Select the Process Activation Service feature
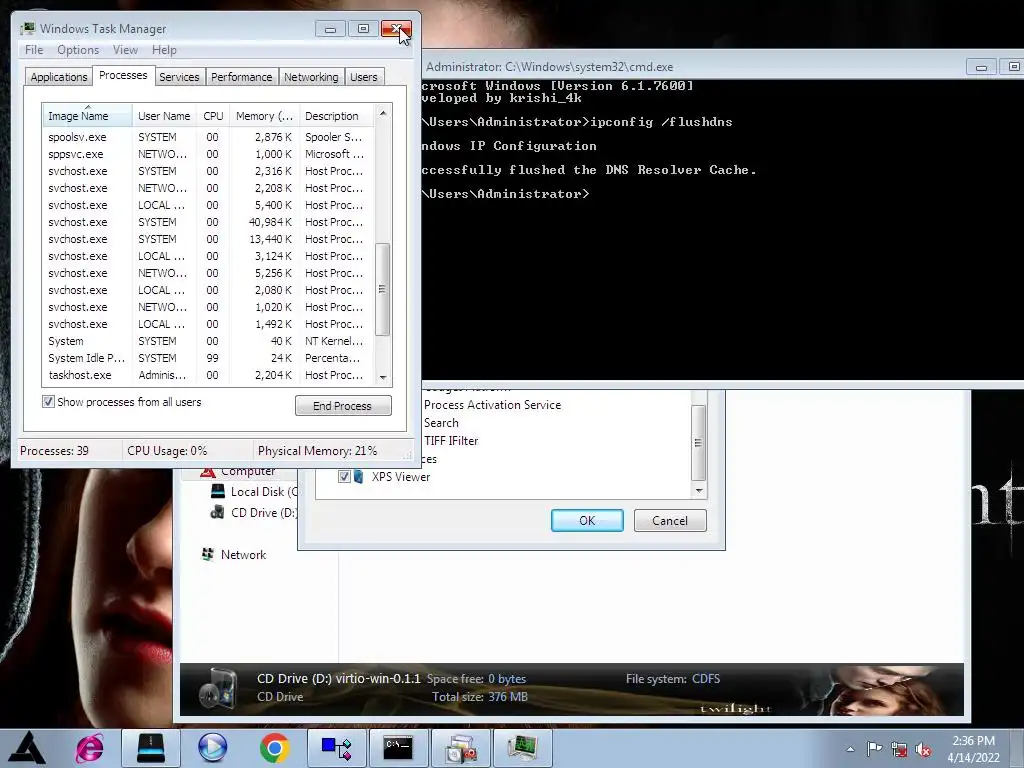The image size is (1024, 768). [492, 405]
